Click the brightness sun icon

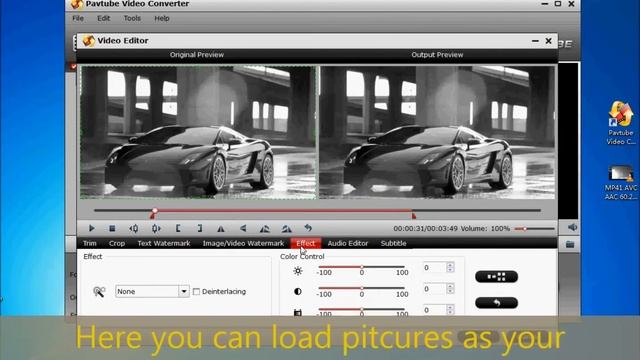(298, 270)
